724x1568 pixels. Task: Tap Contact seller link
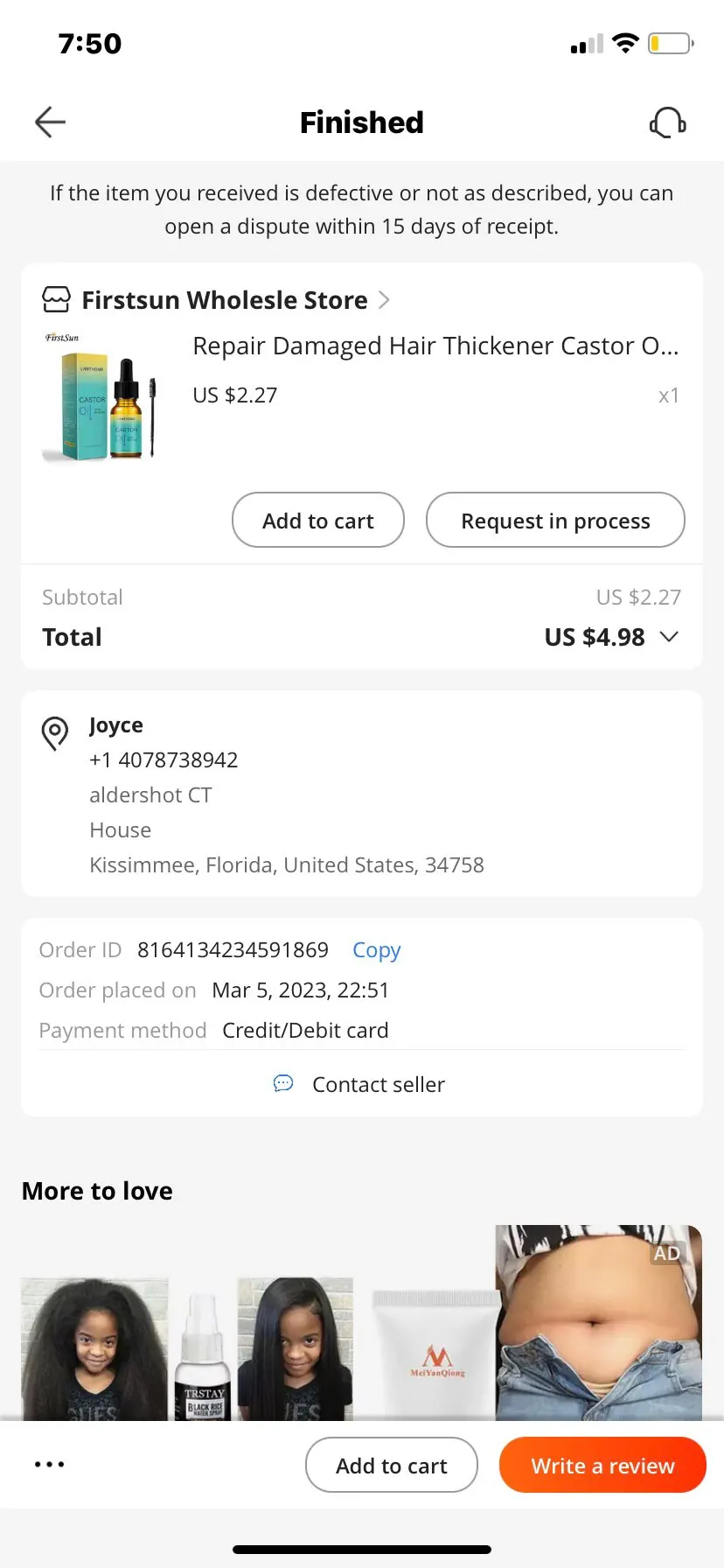[x=378, y=1085]
